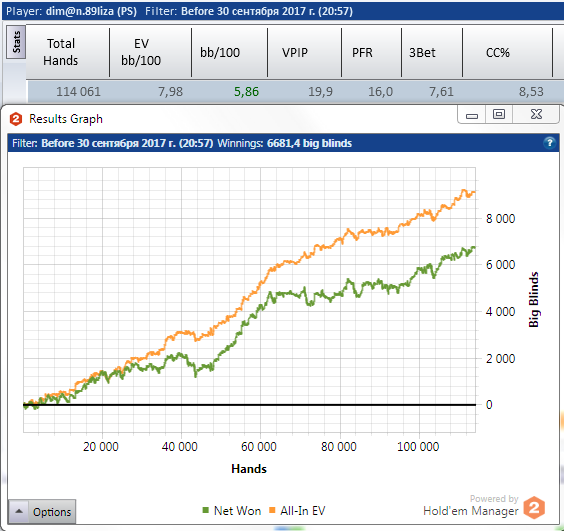564x531 pixels.
Task: Select the 7,61 3Bet value
Action: tap(441, 92)
